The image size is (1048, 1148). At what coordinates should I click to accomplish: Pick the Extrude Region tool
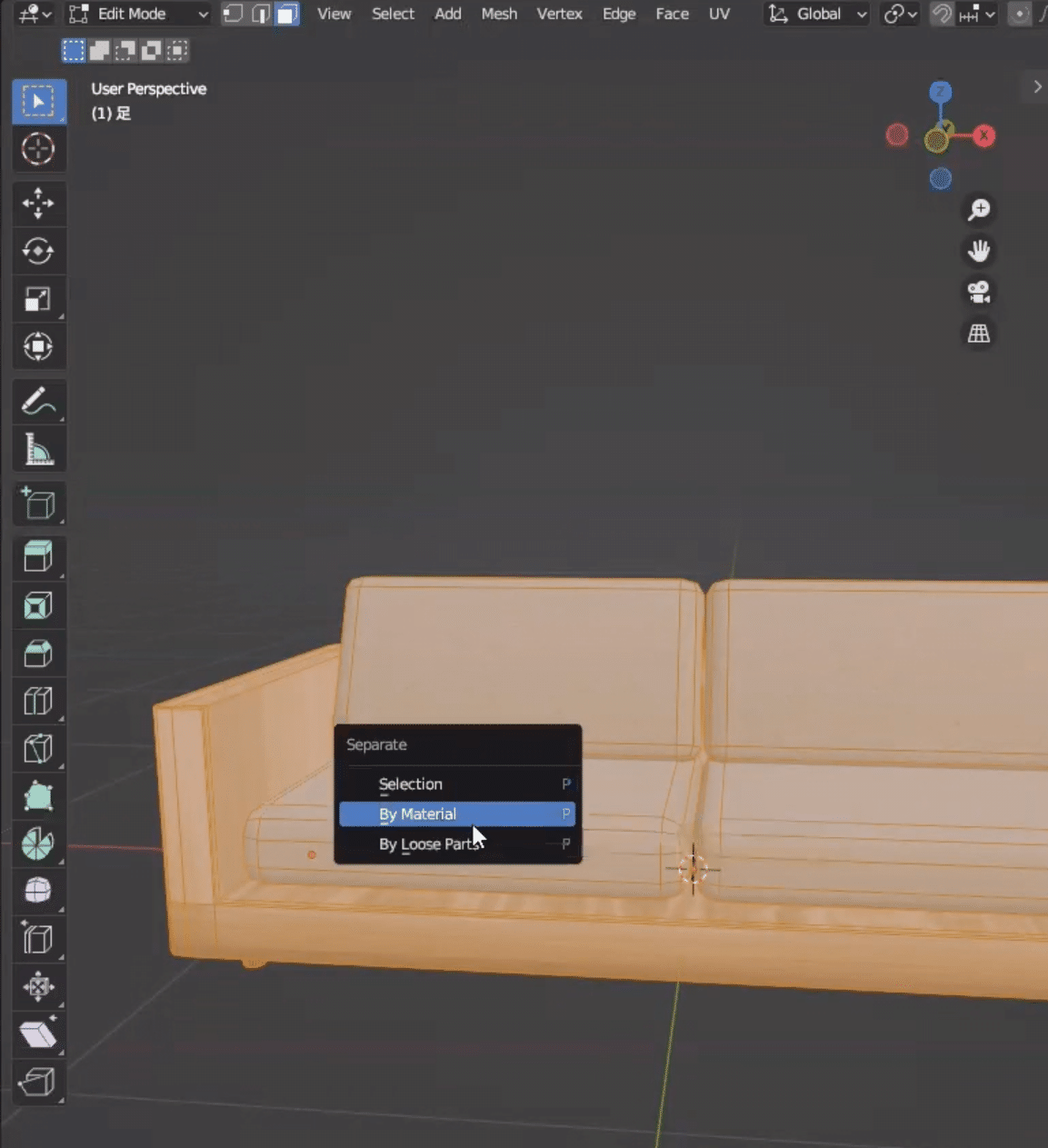coord(38,556)
